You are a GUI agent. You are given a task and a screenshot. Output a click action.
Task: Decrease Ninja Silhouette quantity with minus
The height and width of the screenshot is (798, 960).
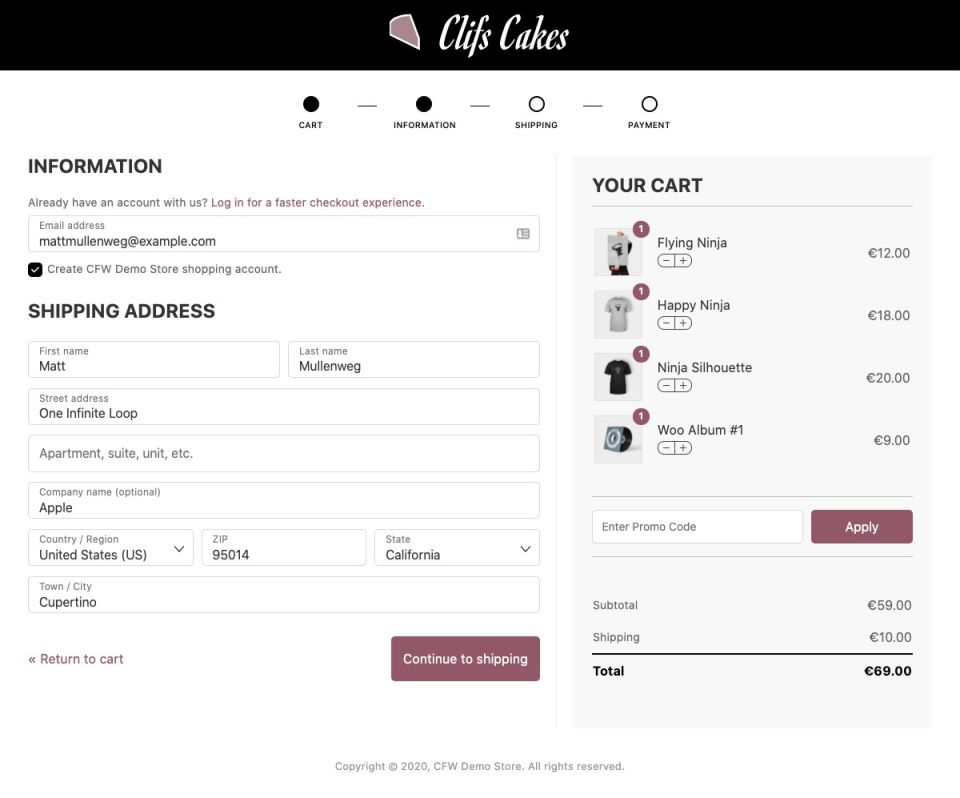point(666,386)
